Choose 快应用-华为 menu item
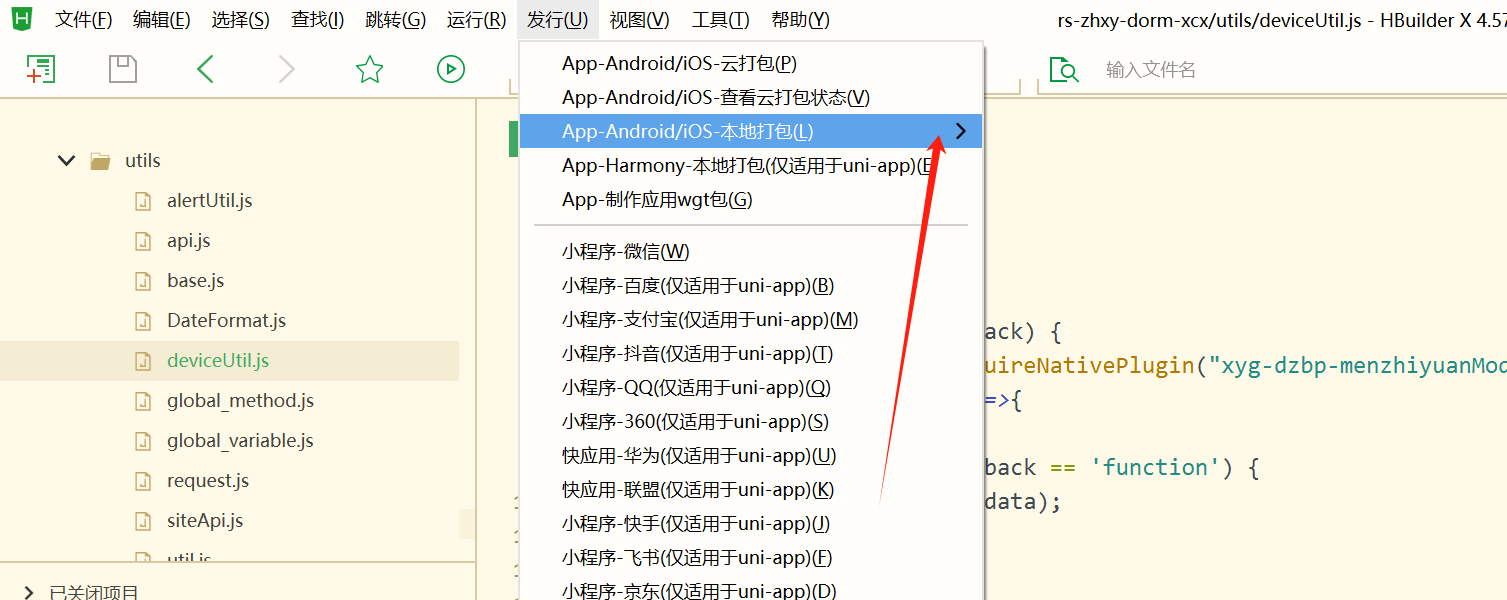Image resolution: width=1507 pixels, height=600 pixels. [751, 456]
